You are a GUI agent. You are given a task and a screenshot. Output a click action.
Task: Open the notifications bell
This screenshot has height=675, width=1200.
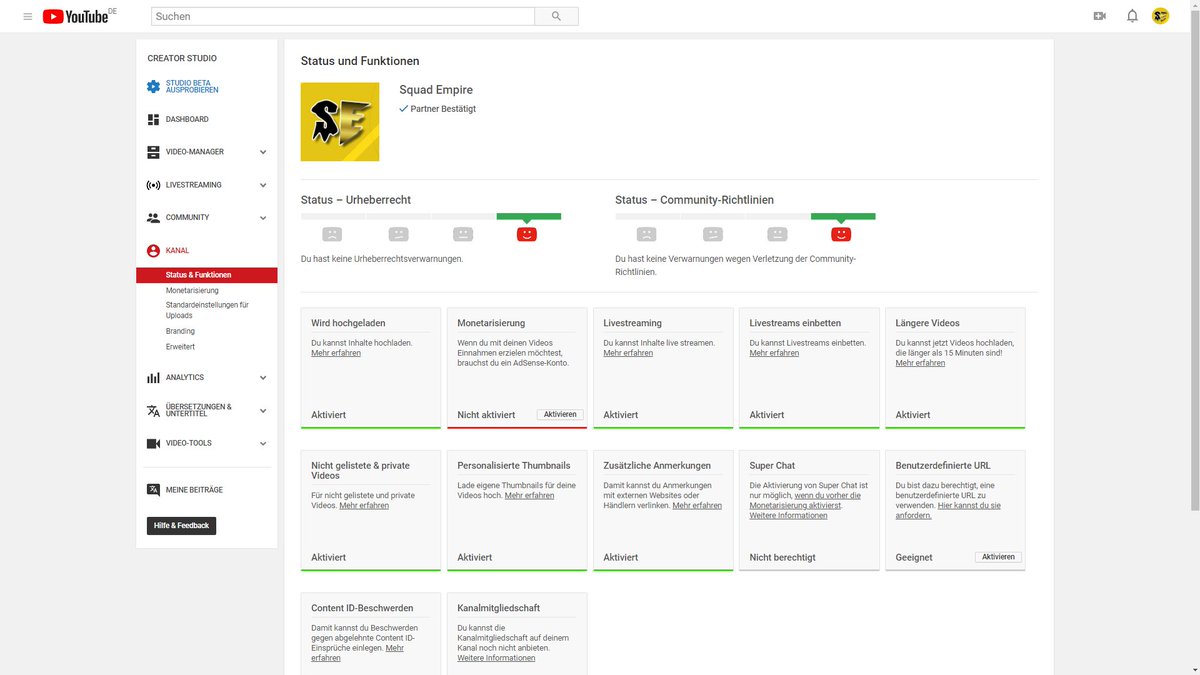click(1132, 16)
